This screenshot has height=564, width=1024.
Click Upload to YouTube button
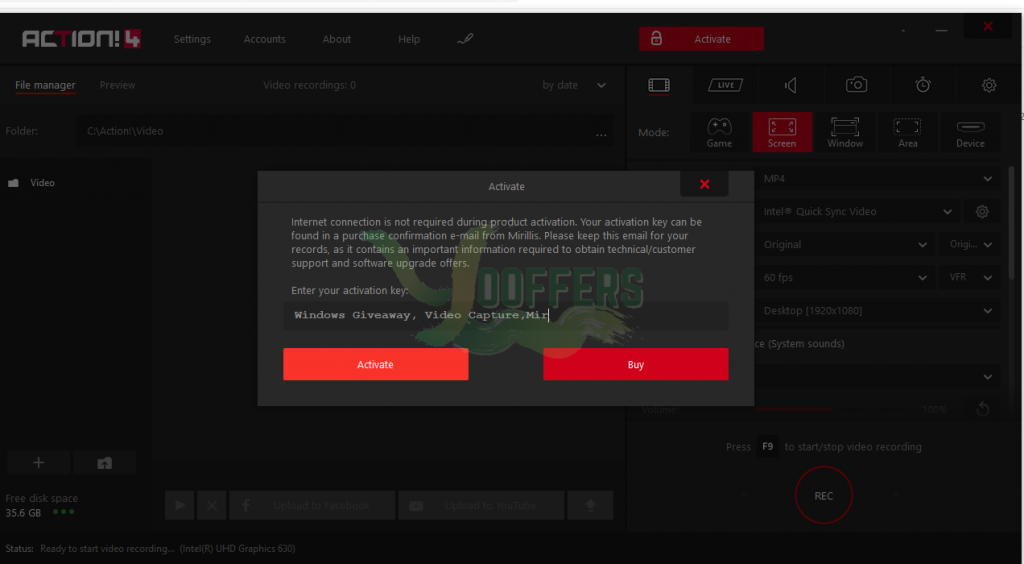(x=481, y=505)
